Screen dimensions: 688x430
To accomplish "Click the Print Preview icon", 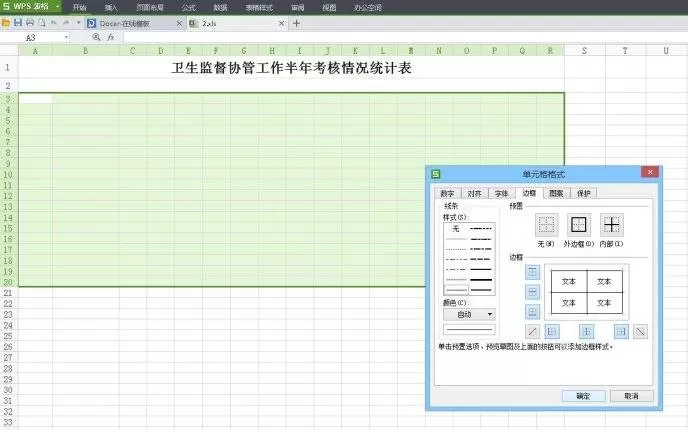I will (x=42, y=23).
